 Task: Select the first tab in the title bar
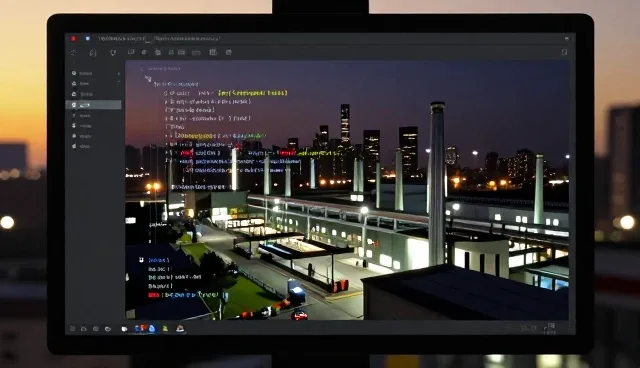(122, 38)
